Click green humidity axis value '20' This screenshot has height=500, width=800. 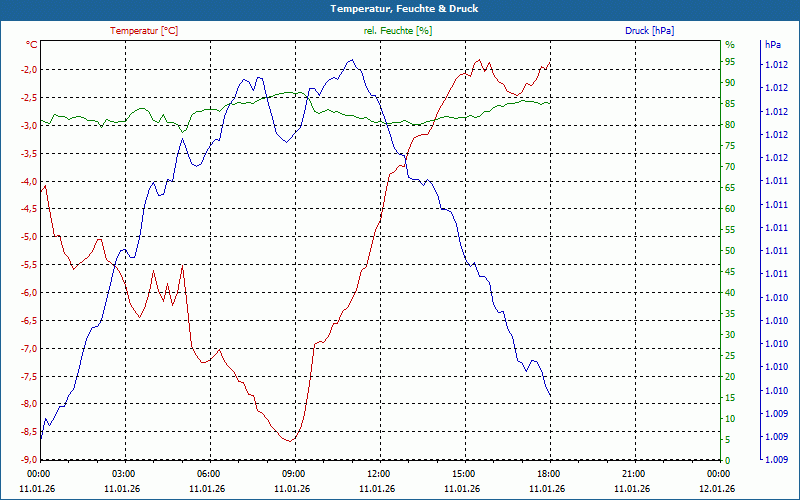coord(730,377)
